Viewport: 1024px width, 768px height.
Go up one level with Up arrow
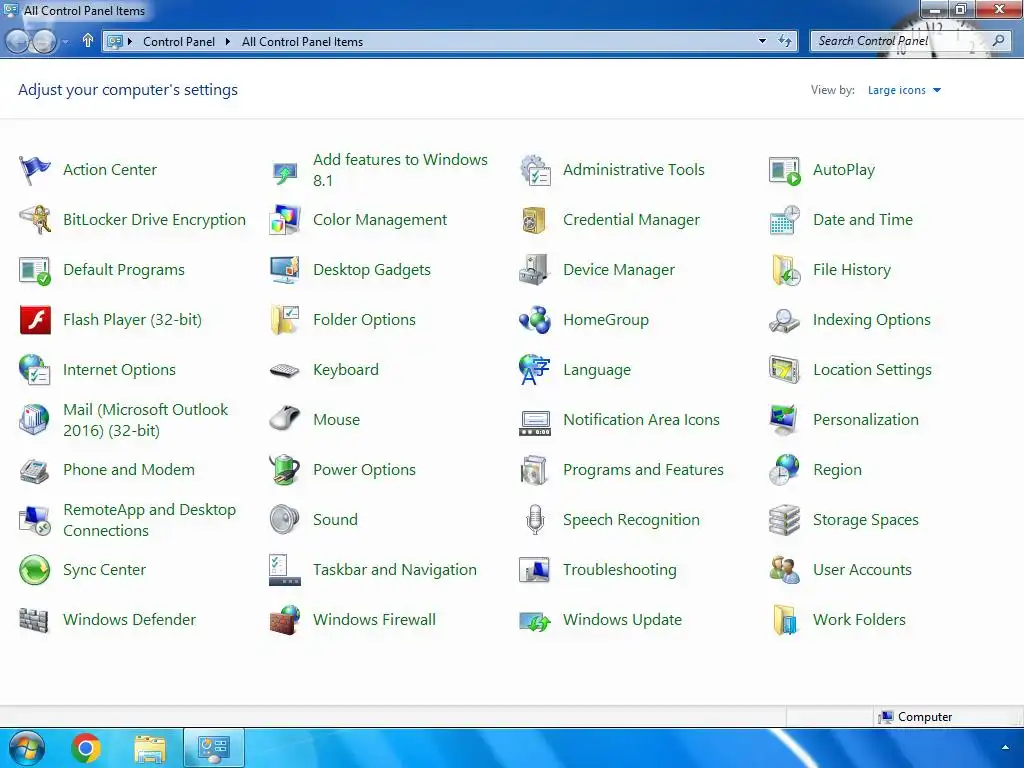pyautogui.click(x=88, y=41)
